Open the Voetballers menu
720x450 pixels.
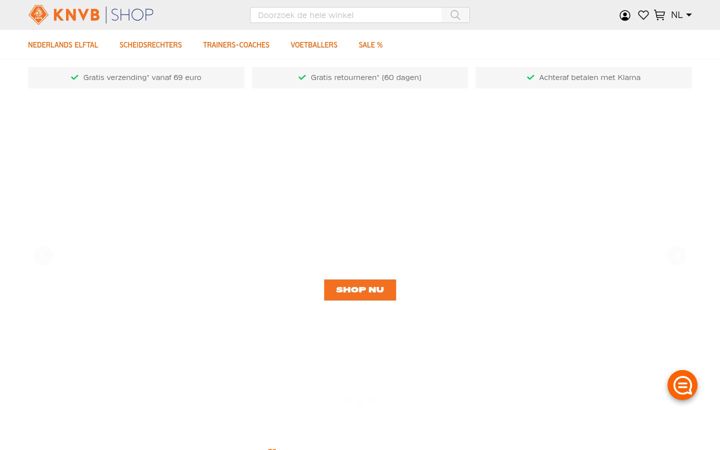(x=314, y=45)
